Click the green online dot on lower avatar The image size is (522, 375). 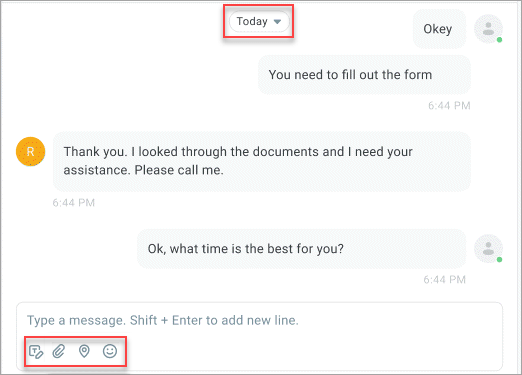(x=499, y=260)
